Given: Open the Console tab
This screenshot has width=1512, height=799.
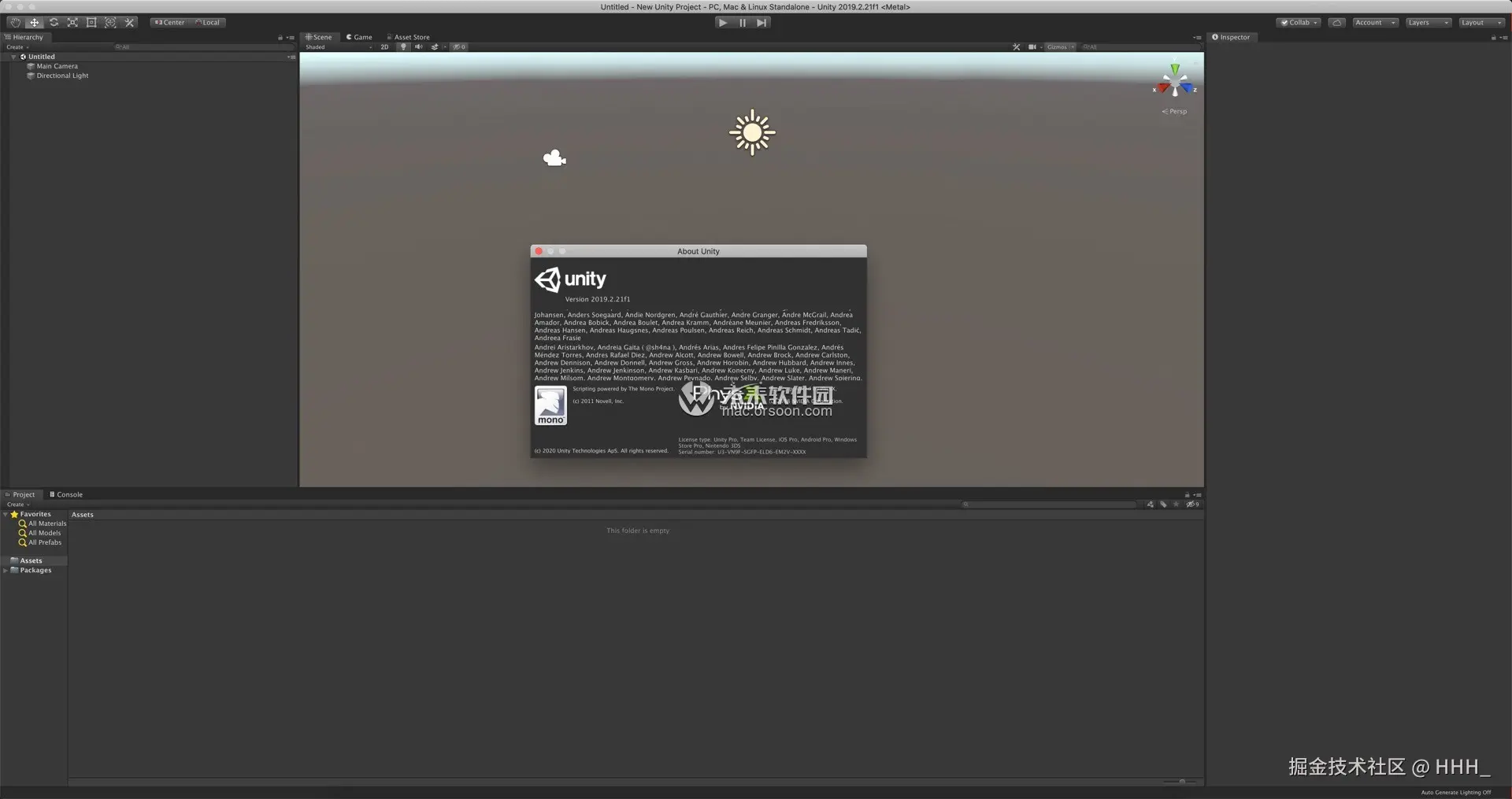Looking at the screenshot, I should tap(66, 494).
